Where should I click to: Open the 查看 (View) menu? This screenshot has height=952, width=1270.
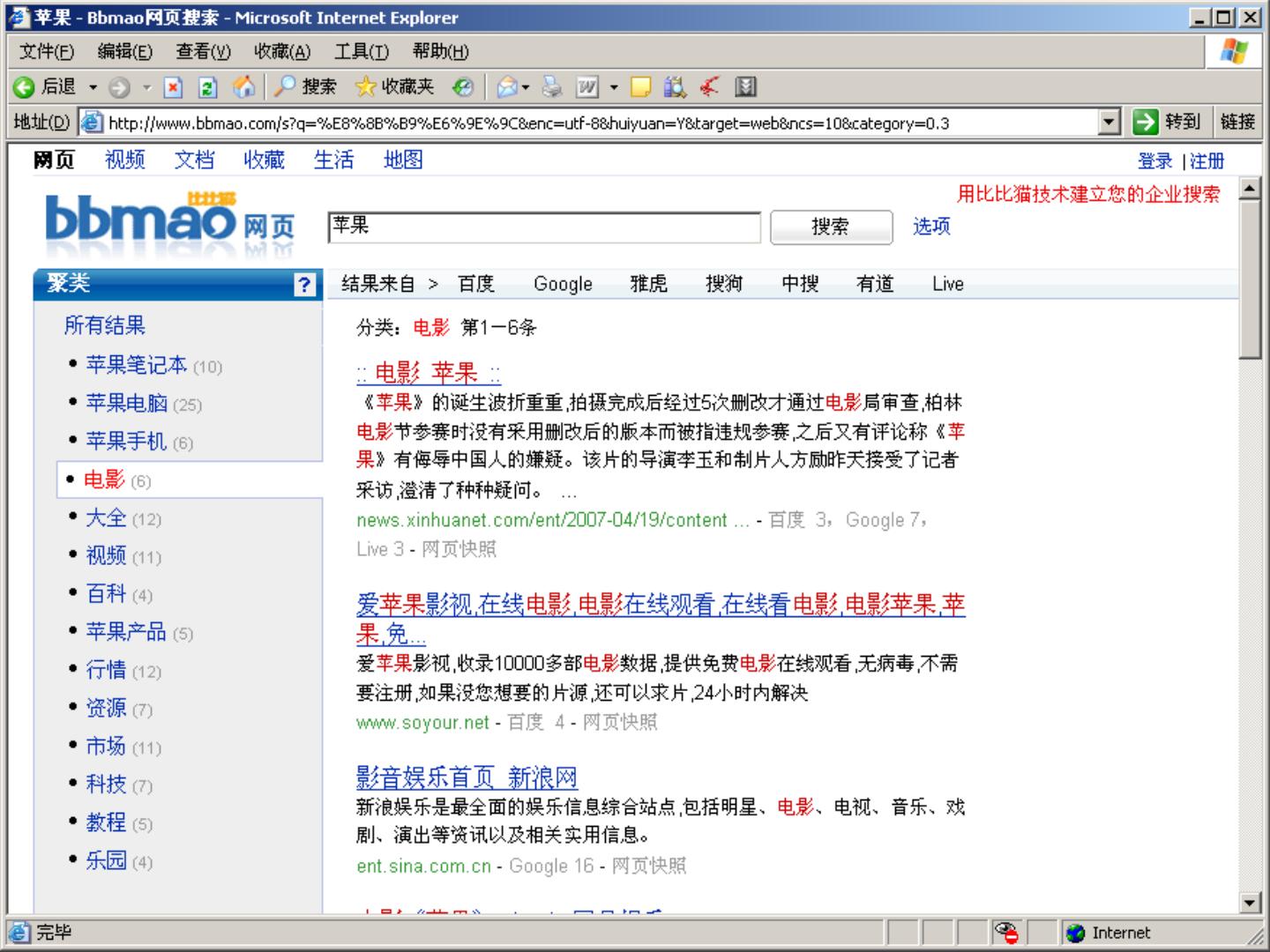(x=203, y=51)
